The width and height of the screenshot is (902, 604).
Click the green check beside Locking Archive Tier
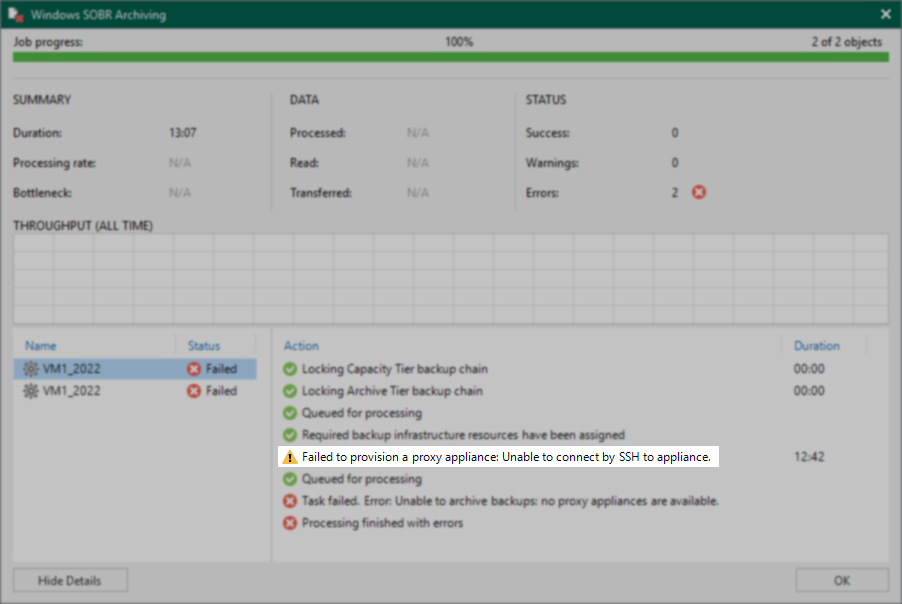pyautogui.click(x=290, y=391)
